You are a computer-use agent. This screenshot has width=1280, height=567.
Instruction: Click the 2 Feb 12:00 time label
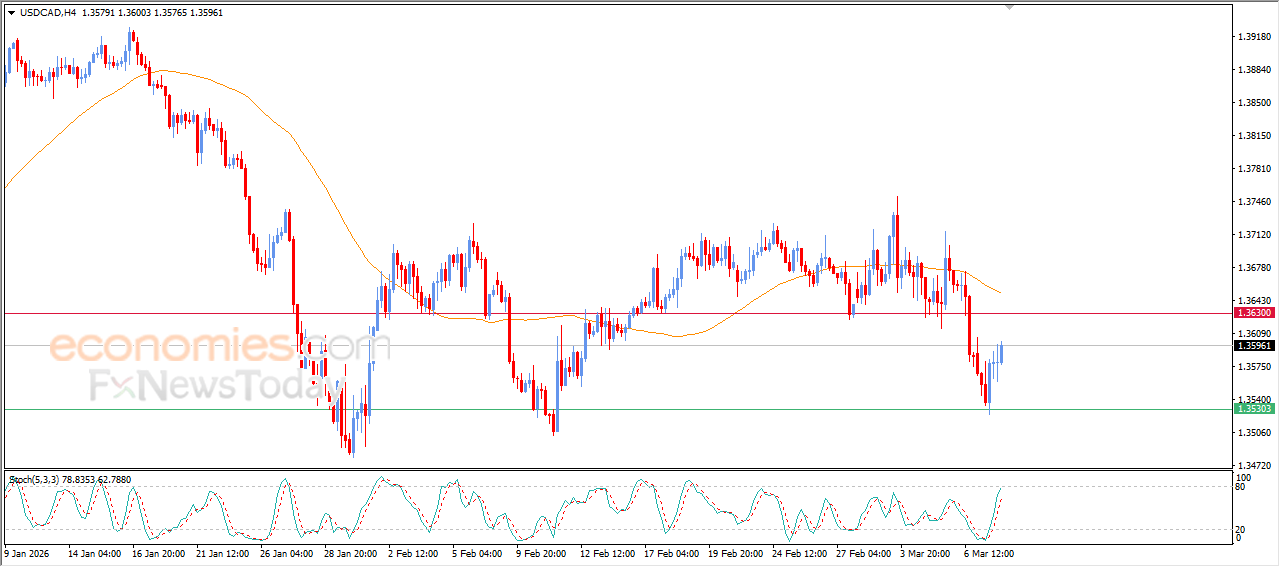[x=412, y=552]
